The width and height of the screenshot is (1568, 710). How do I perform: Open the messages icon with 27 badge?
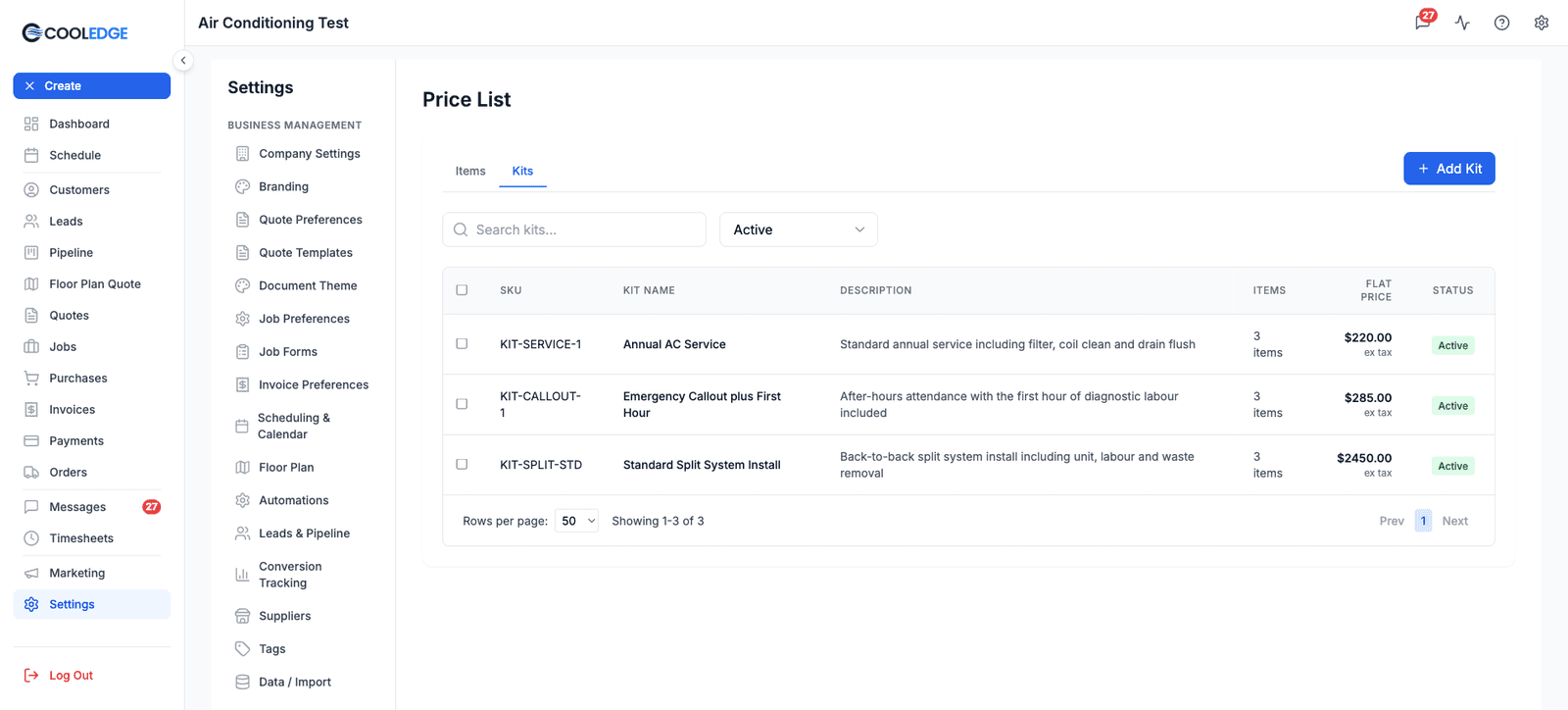[x=1423, y=22]
